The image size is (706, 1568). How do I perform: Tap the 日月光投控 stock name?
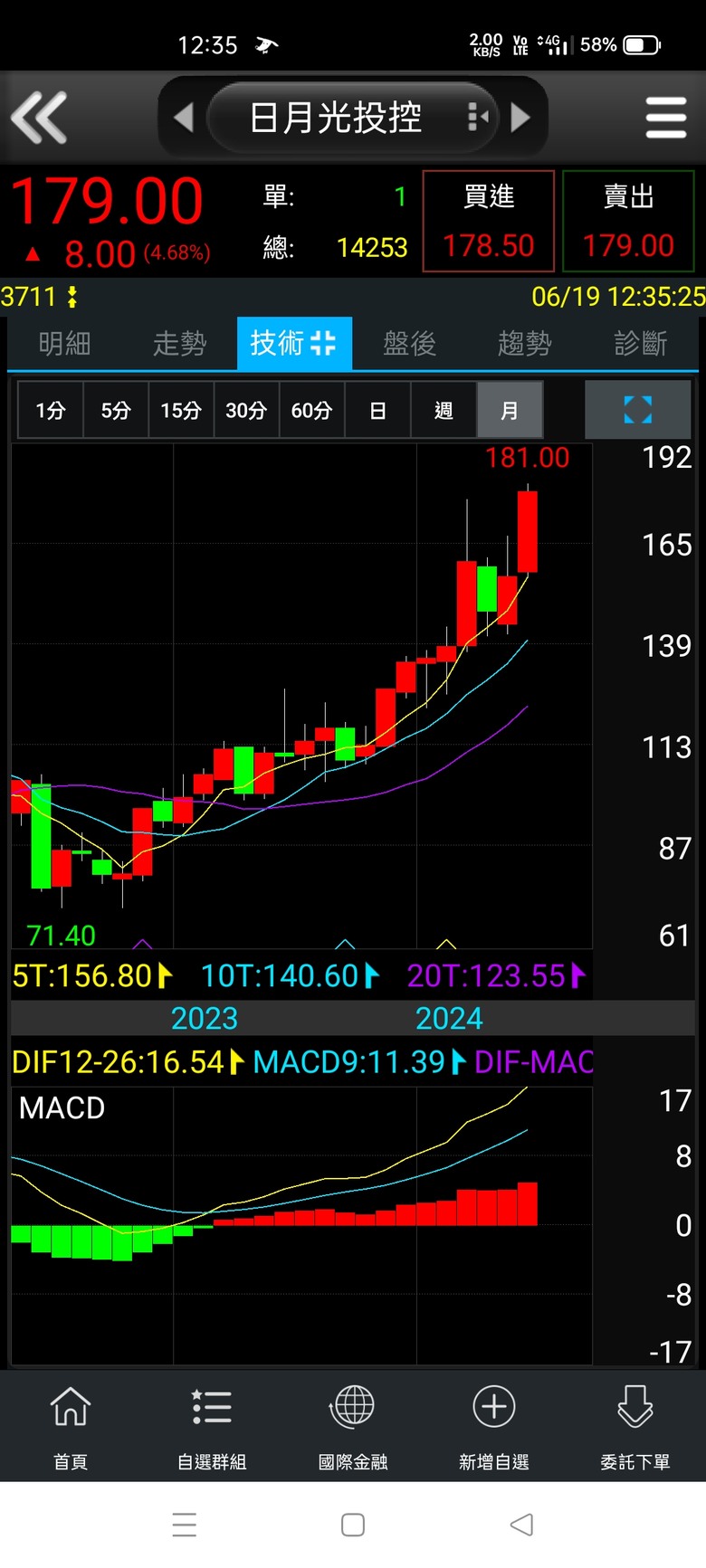pyautogui.click(x=336, y=118)
